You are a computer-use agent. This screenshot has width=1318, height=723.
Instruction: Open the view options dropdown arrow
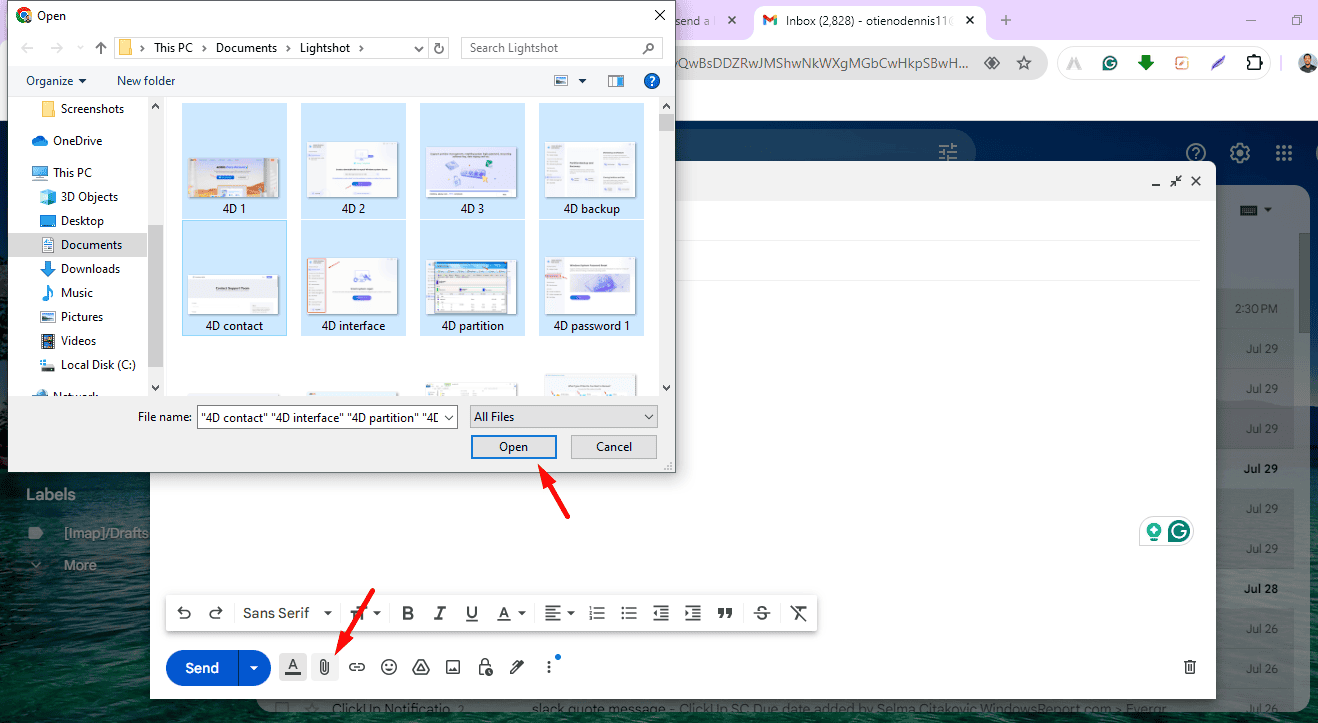582,81
